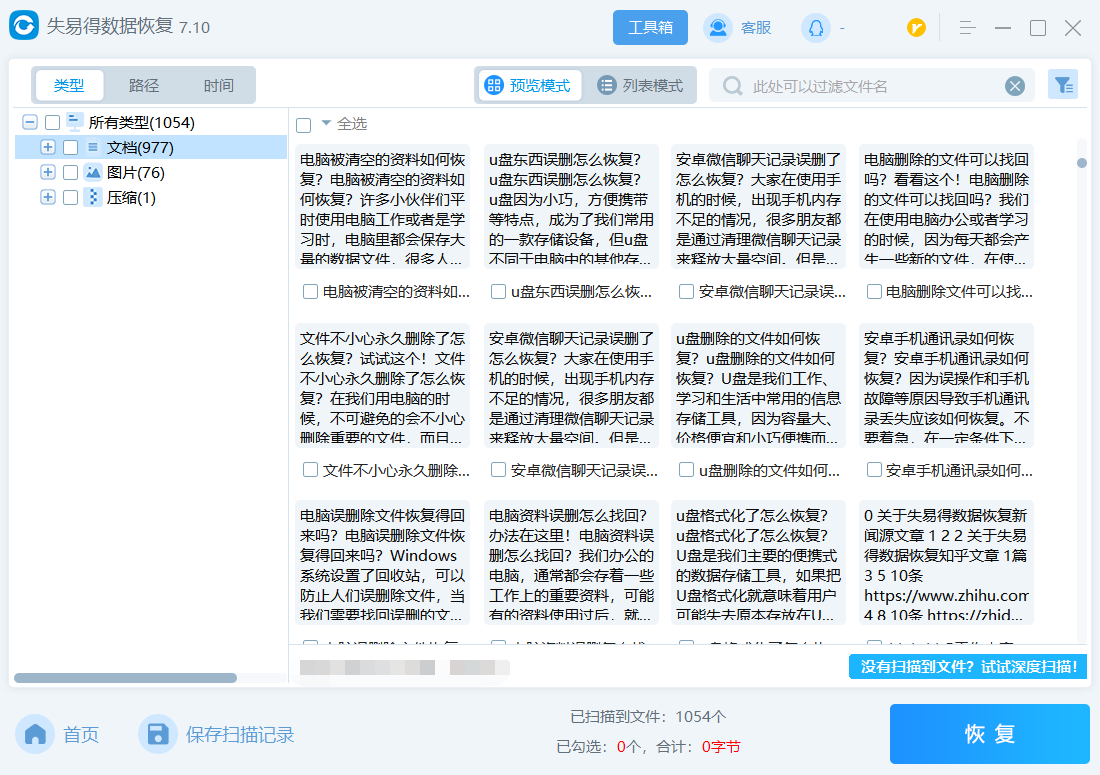The width and height of the screenshot is (1100, 775).
Task: Click 保存扫描记录 label
Action: coord(240,735)
